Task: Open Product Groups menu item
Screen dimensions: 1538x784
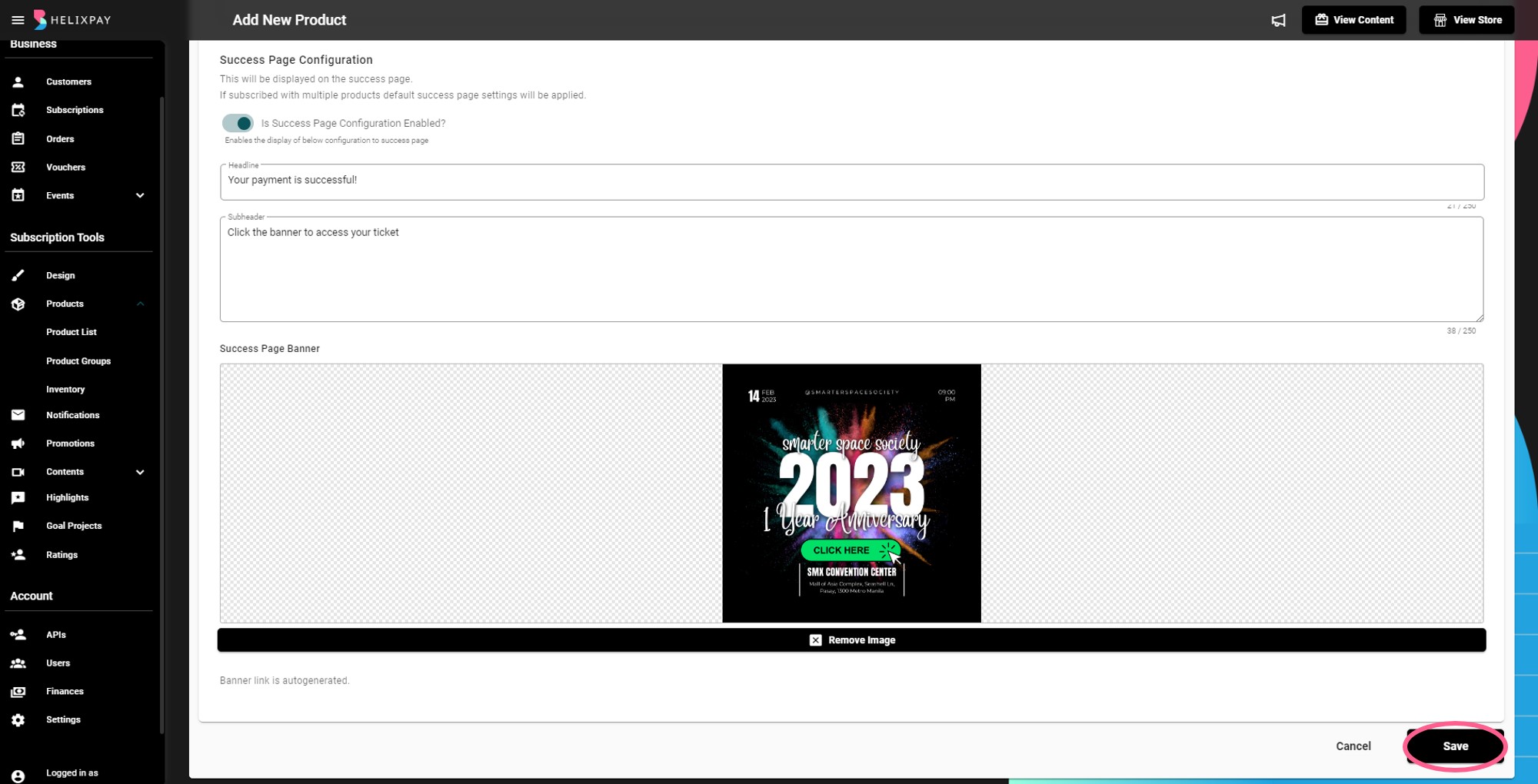Action: click(78, 361)
